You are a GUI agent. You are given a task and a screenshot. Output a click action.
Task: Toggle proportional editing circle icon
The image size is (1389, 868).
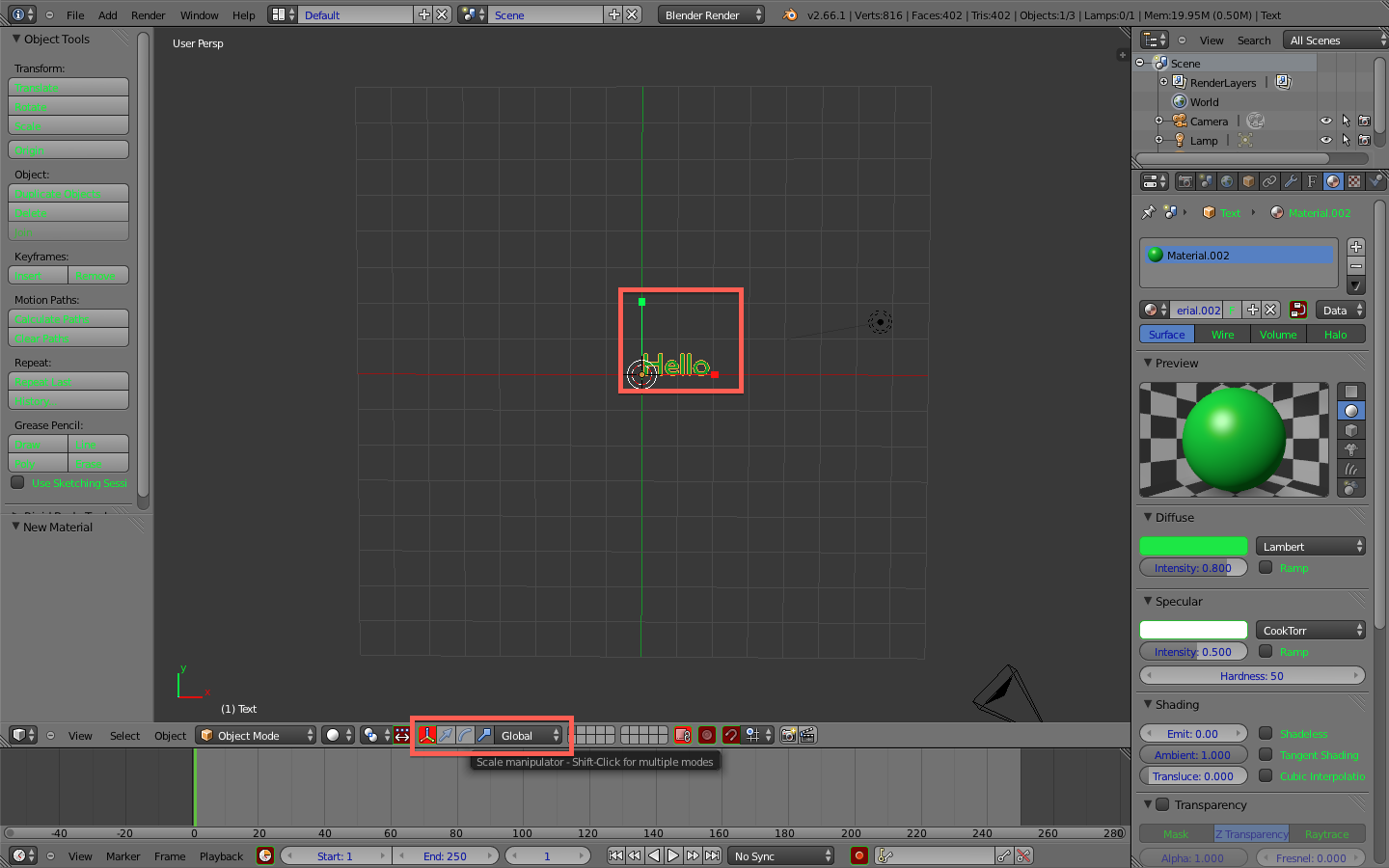point(707,735)
